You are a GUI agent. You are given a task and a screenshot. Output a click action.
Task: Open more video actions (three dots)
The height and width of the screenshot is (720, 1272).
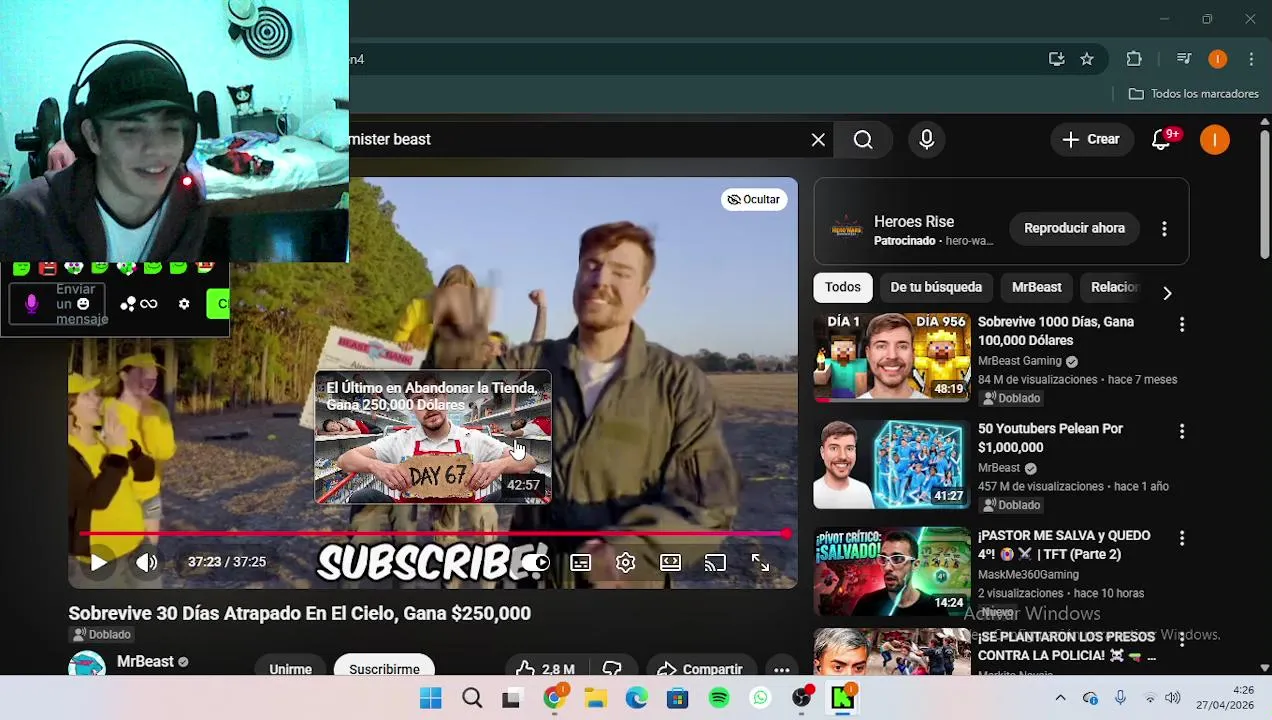pos(782,669)
